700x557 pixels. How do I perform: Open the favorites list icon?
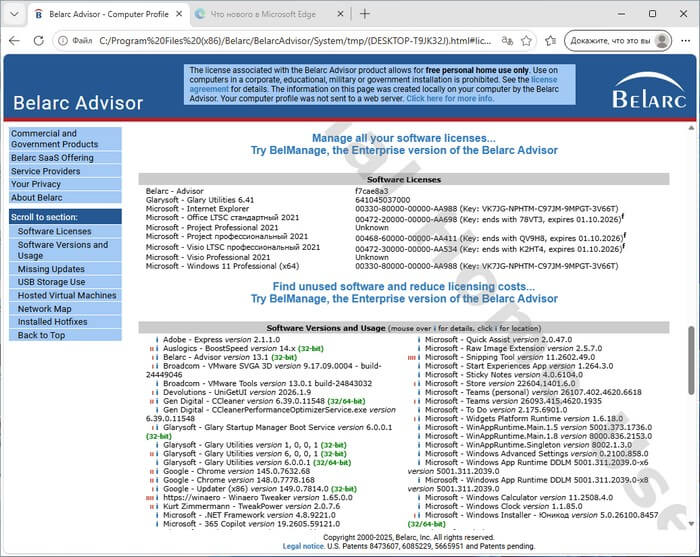coord(550,41)
